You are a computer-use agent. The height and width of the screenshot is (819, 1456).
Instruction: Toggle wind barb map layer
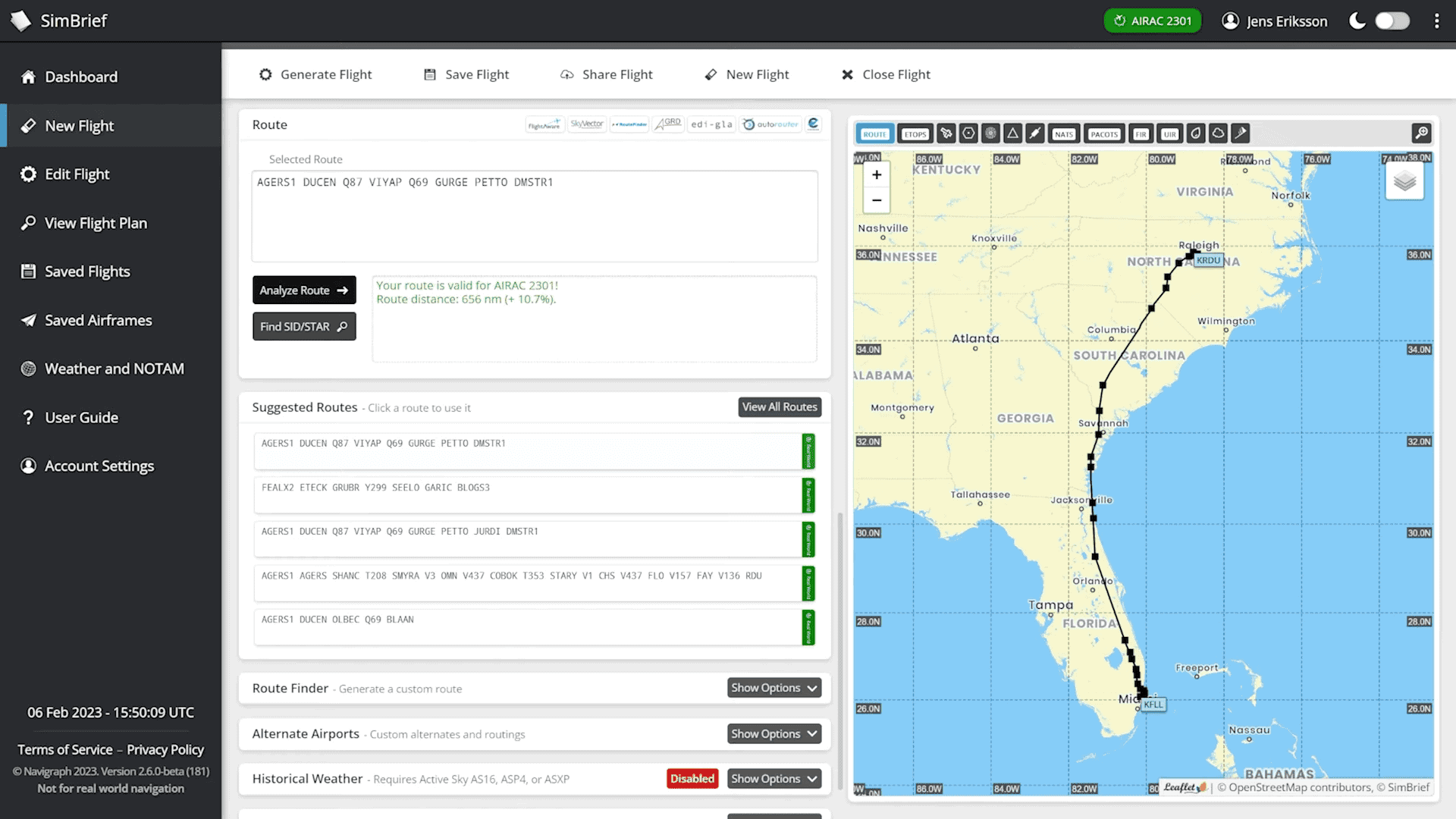coord(1240,134)
